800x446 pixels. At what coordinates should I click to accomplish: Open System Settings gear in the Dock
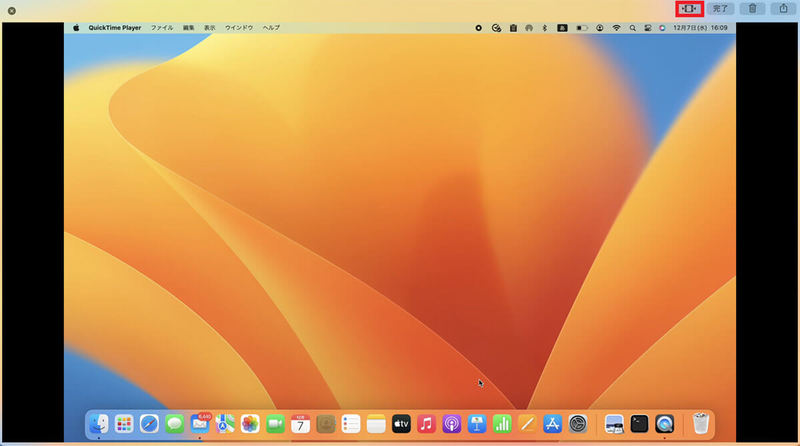pos(578,424)
